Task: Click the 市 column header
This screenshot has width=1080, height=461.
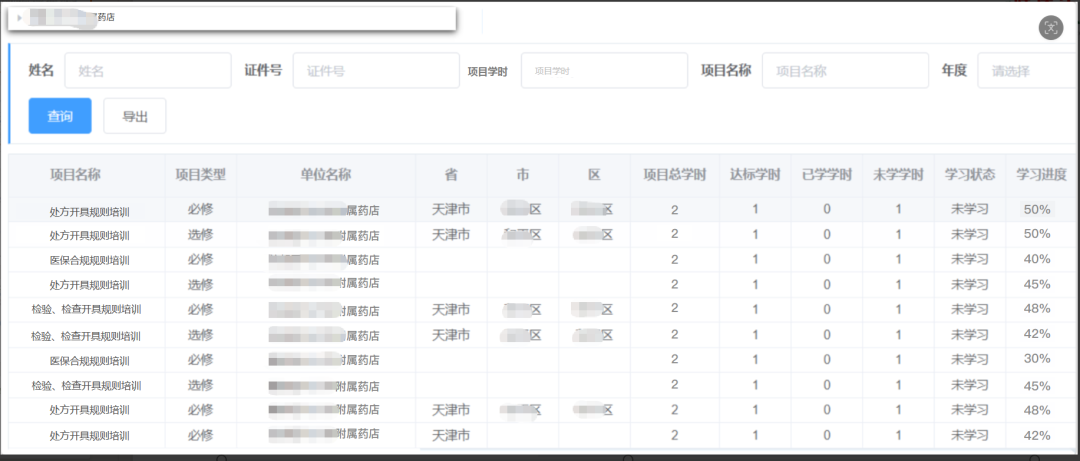Action: pyautogui.click(x=523, y=175)
